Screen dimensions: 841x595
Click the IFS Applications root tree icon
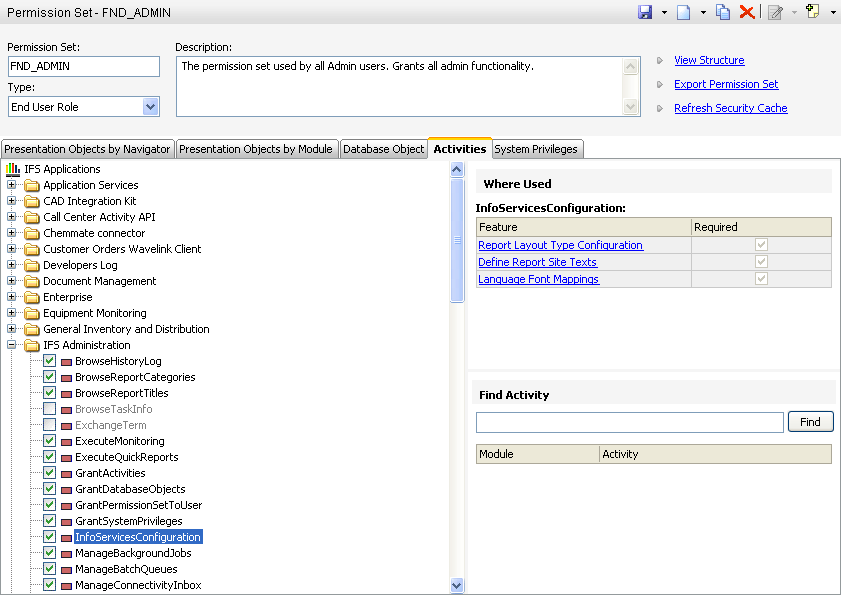tap(13, 169)
